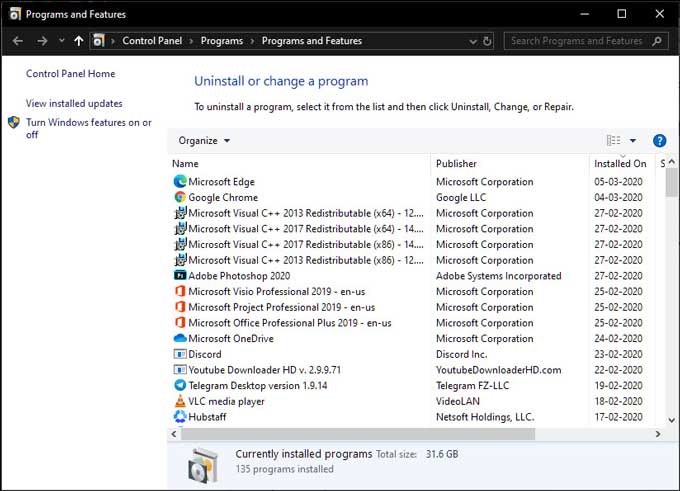Click the Google Chrome program icon
This screenshot has height=491, width=680.
click(180, 197)
